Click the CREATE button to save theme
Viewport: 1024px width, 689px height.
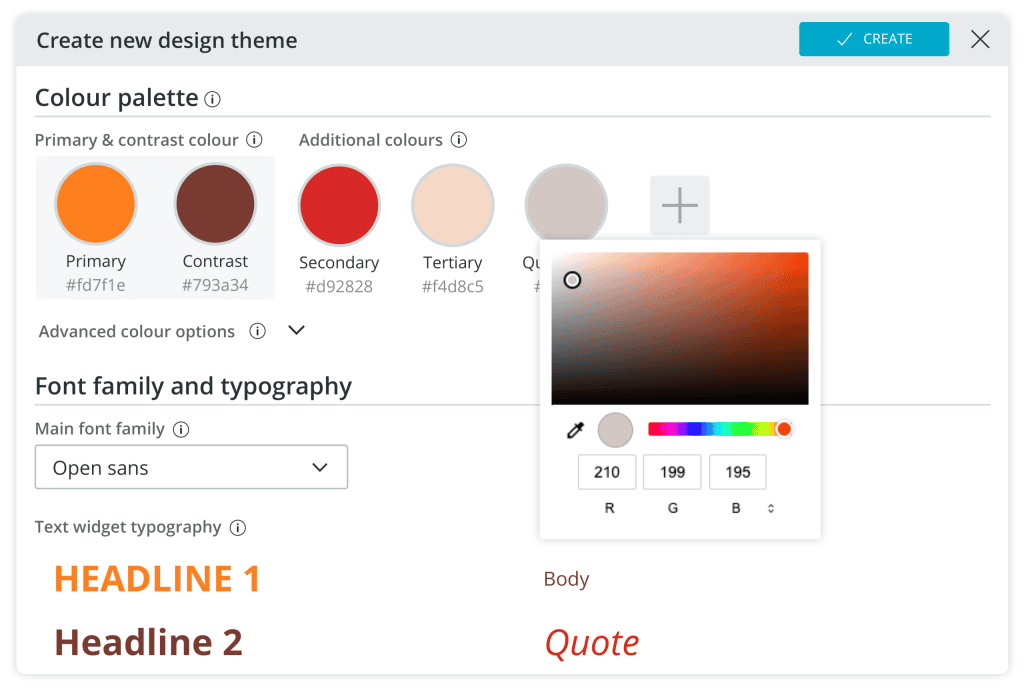point(873,39)
